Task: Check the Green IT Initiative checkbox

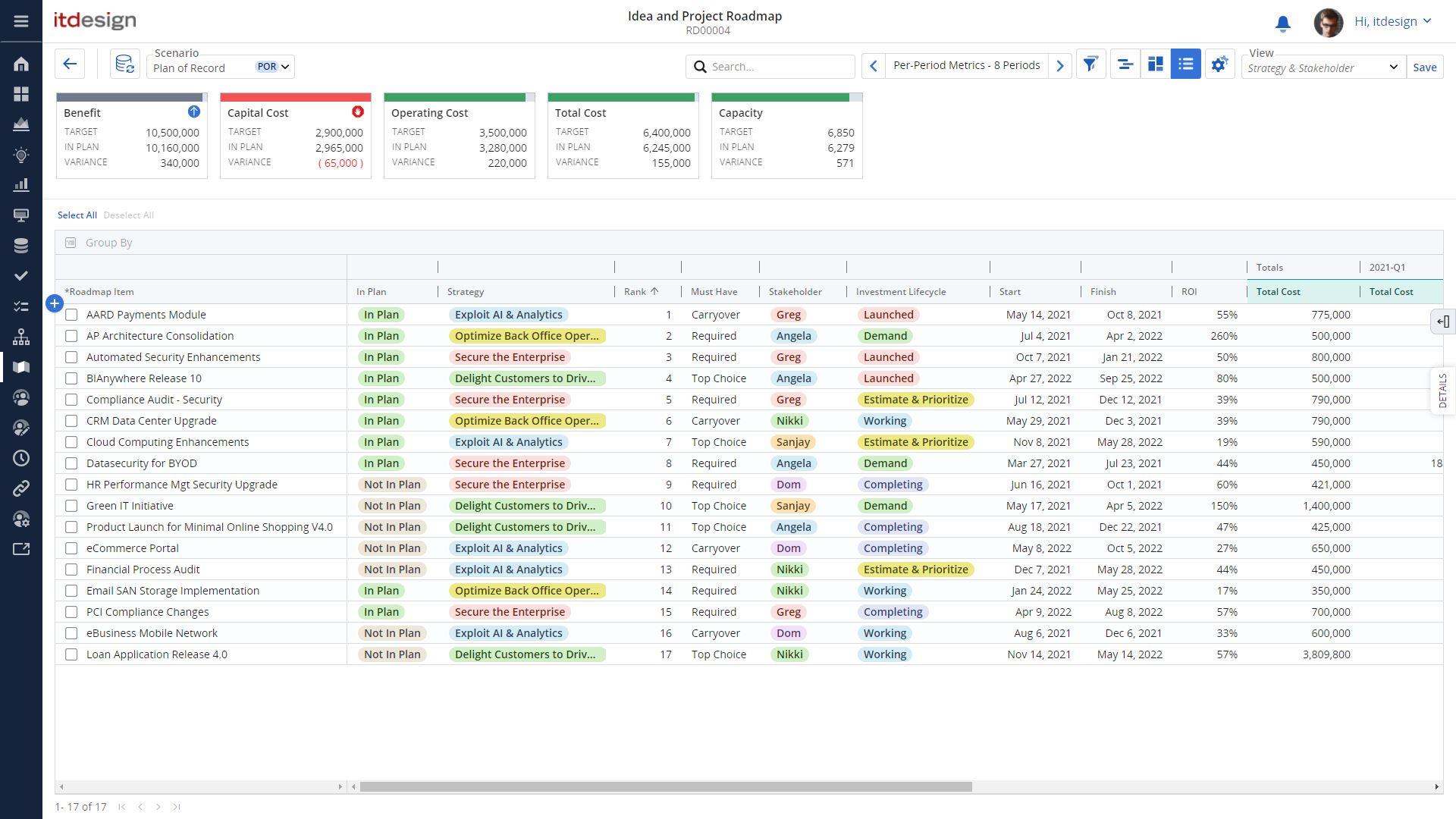Action: [x=71, y=506]
